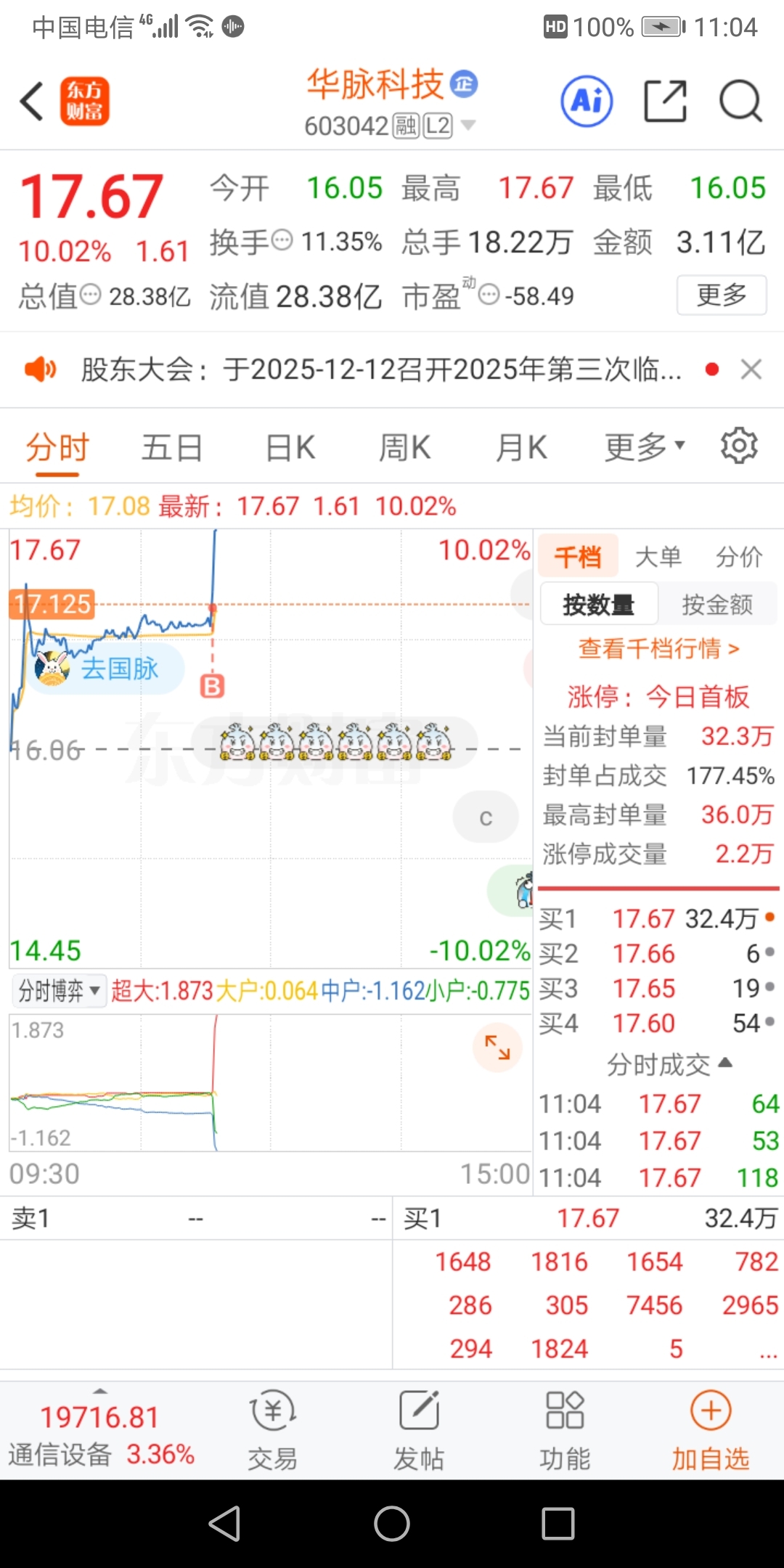Open chart settings gear icon
The image size is (784, 1568).
739,446
